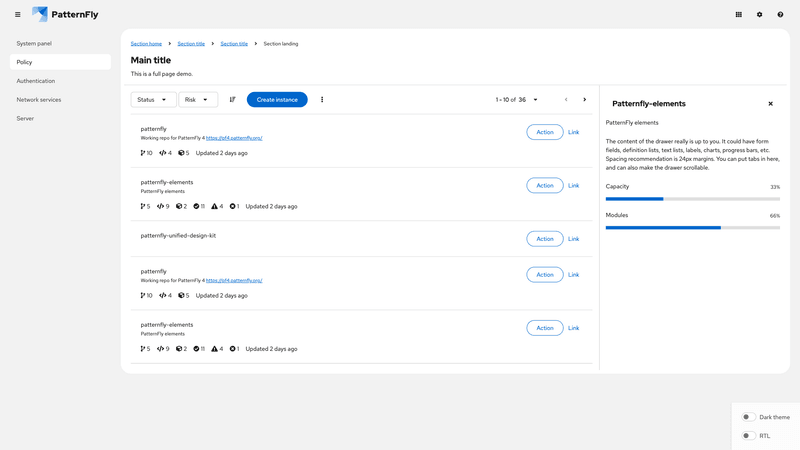Screen dimensions: 800x450
Task: Click the Modules progress bar
Action: point(693,228)
